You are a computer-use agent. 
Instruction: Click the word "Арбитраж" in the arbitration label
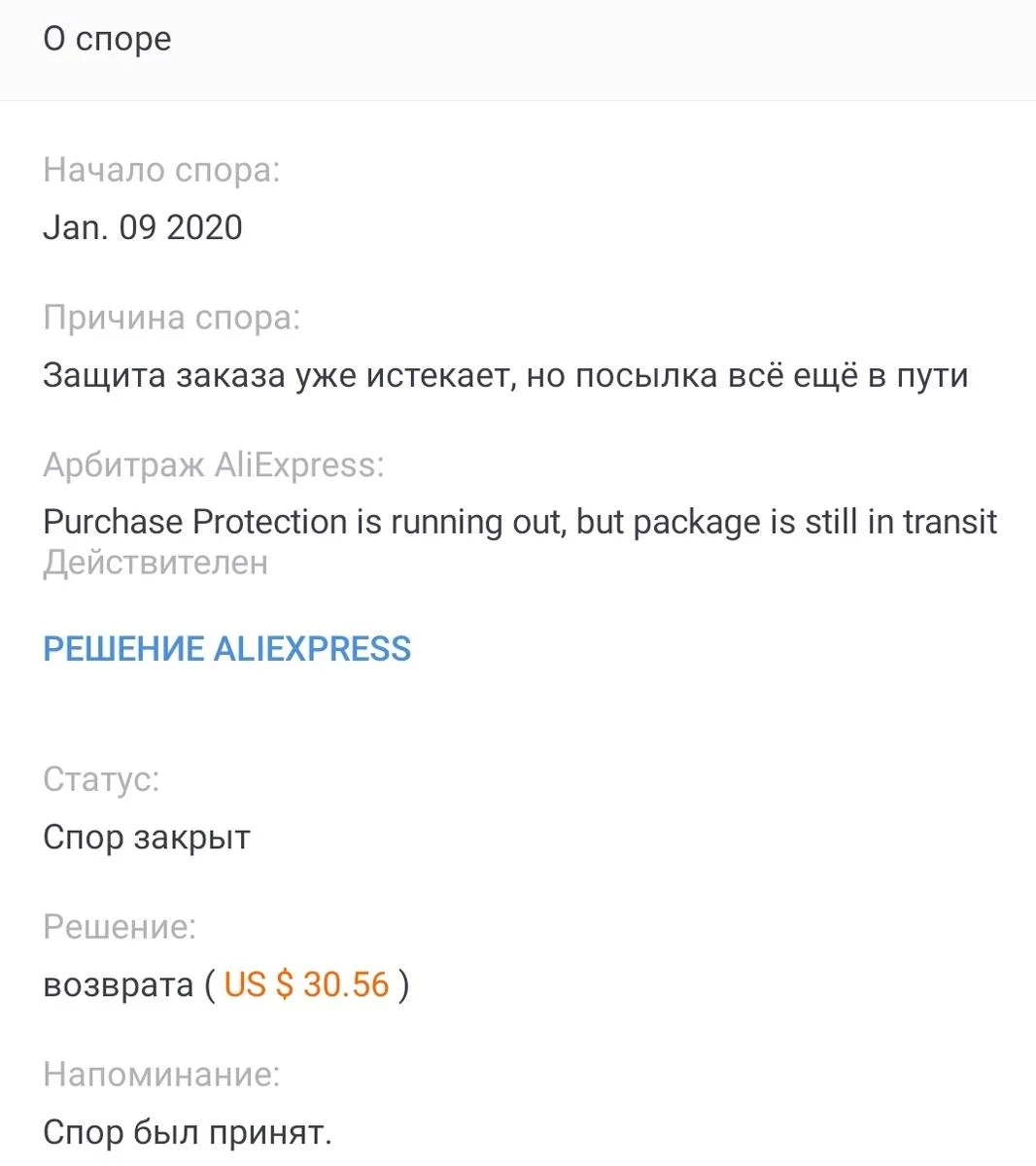pyautogui.click(x=123, y=464)
